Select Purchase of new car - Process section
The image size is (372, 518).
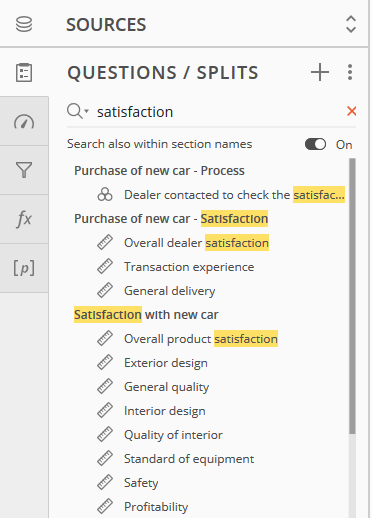coord(159,171)
